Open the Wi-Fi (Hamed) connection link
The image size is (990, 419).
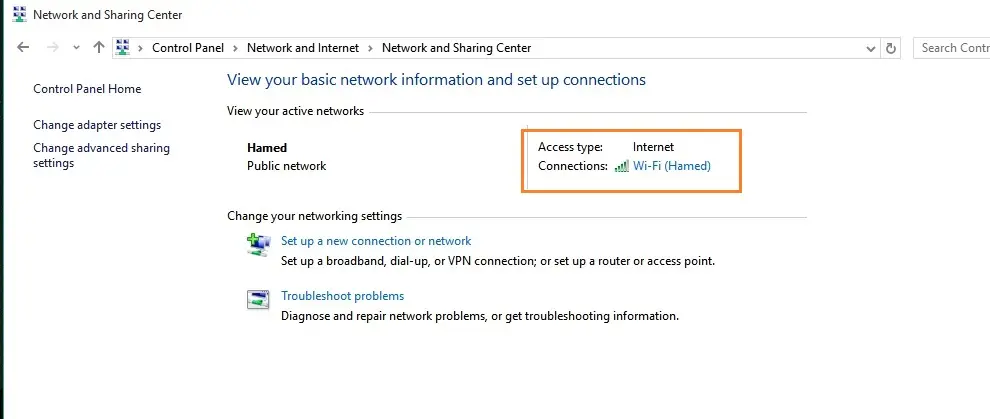coord(672,166)
